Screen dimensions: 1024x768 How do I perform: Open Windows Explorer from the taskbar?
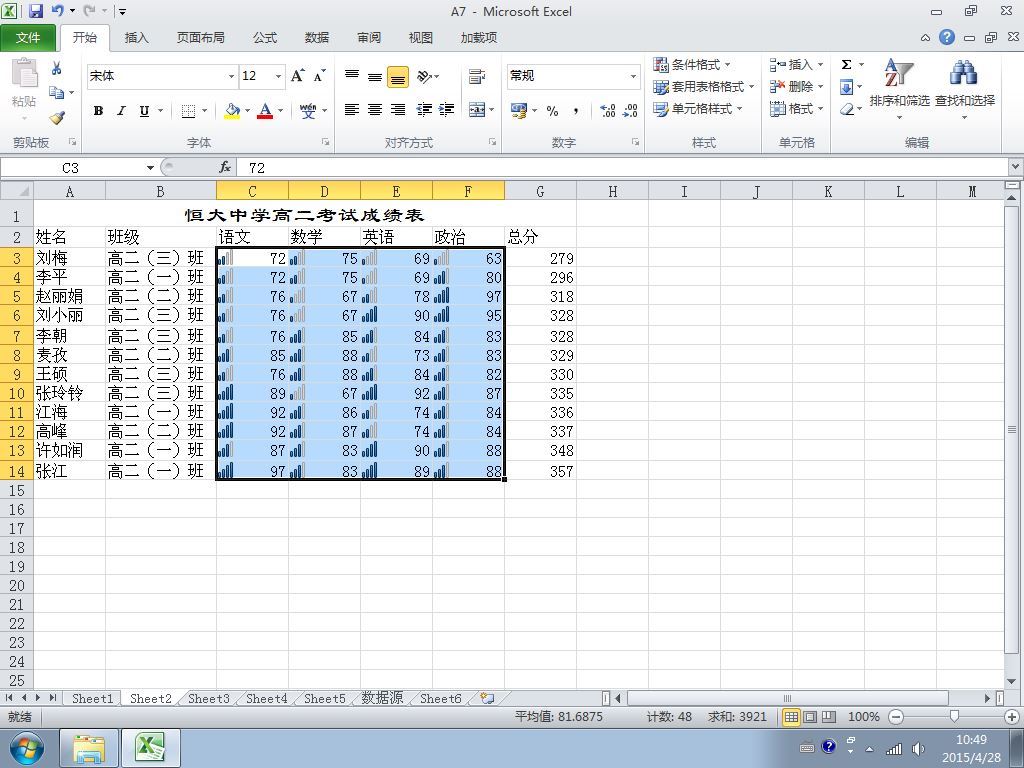pyautogui.click(x=89, y=748)
